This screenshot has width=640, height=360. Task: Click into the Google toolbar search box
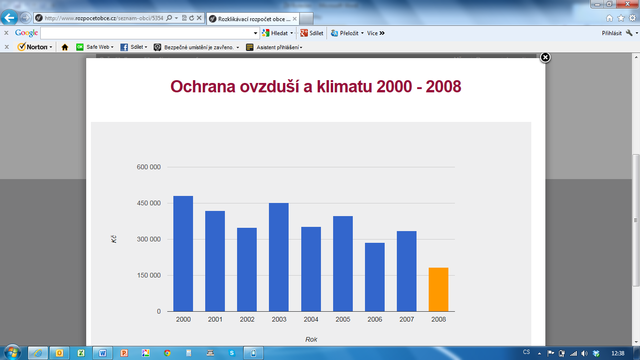coord(147,33)
